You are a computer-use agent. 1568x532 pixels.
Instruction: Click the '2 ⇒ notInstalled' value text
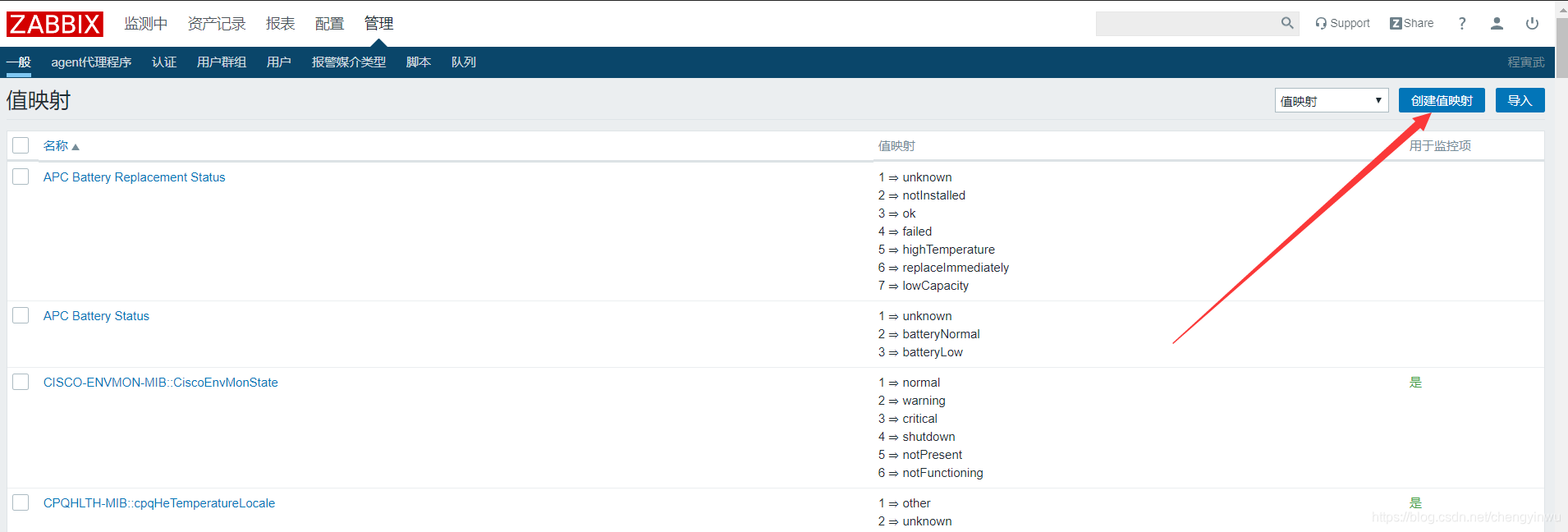pyautogui.click(x=922, y=195)
